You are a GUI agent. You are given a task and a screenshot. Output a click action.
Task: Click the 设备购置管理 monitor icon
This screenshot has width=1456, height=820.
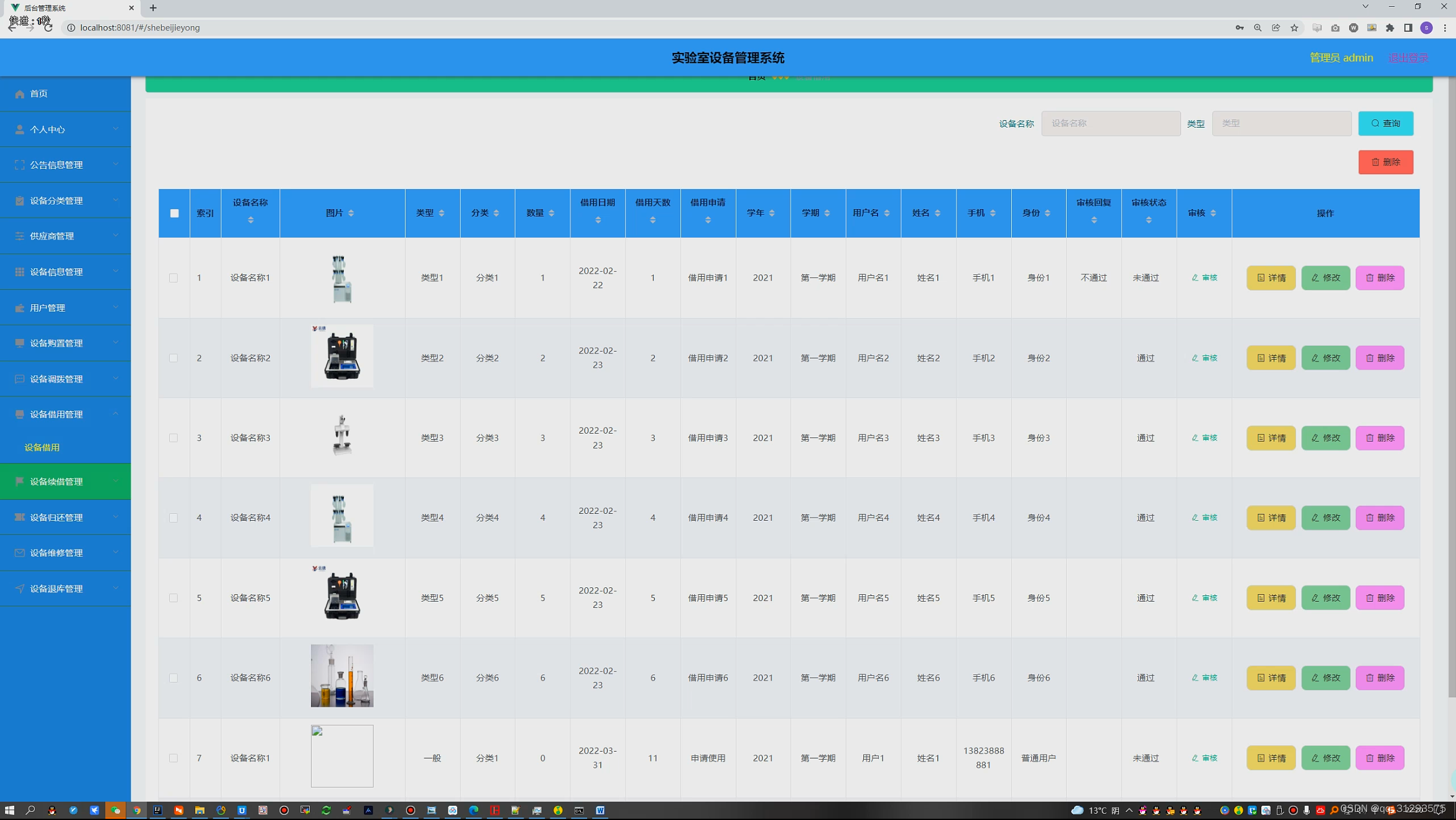[19, 343]
